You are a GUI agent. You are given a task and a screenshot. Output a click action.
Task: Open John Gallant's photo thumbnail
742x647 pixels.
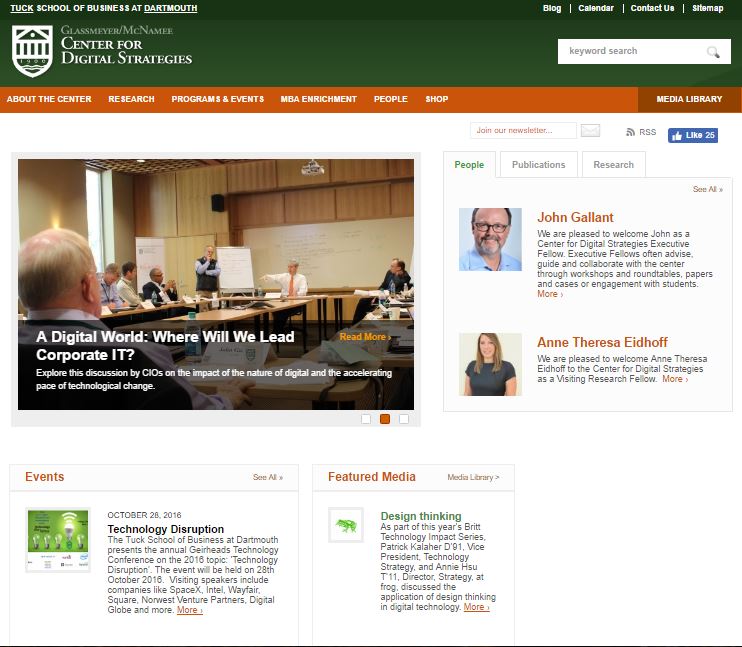point(490,239)
